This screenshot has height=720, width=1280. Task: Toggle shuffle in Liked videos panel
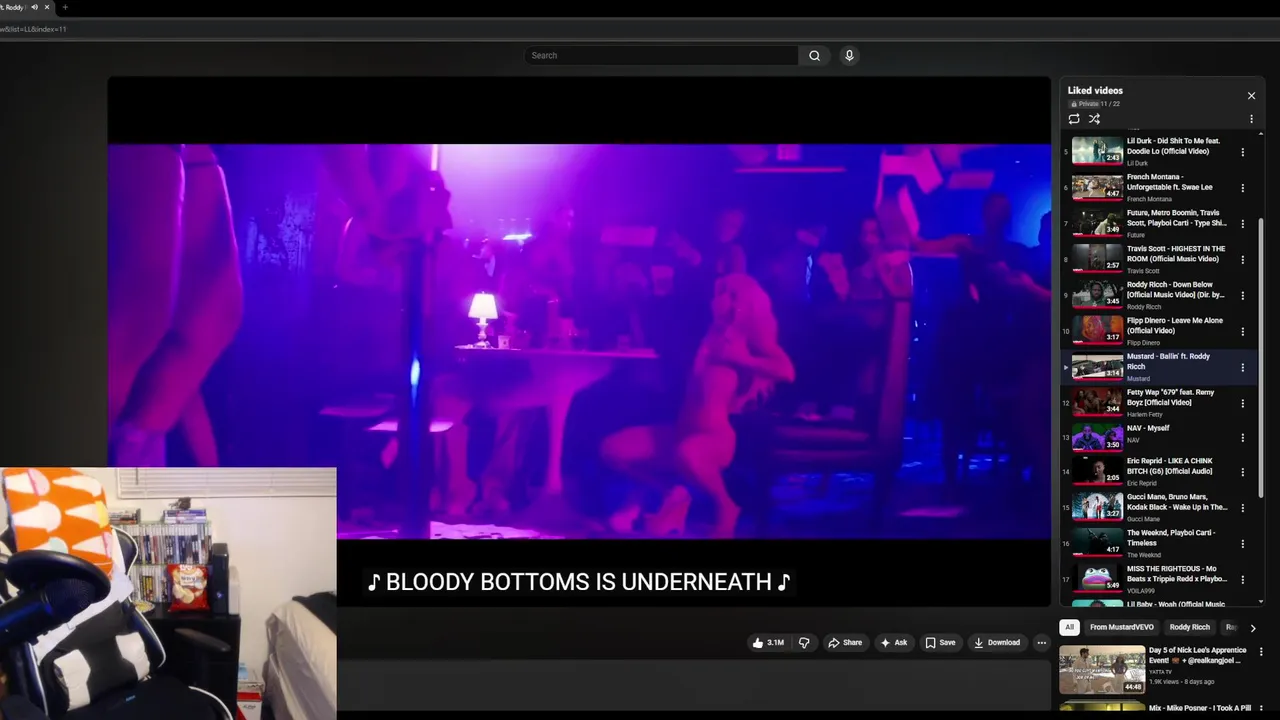(1094, 119)
